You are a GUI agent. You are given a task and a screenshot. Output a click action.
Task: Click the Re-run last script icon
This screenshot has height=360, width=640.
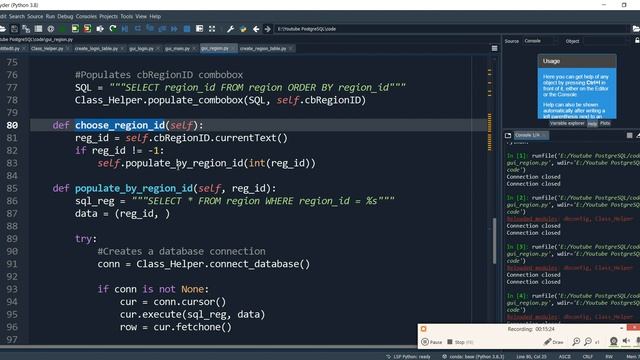click(113, 29)
